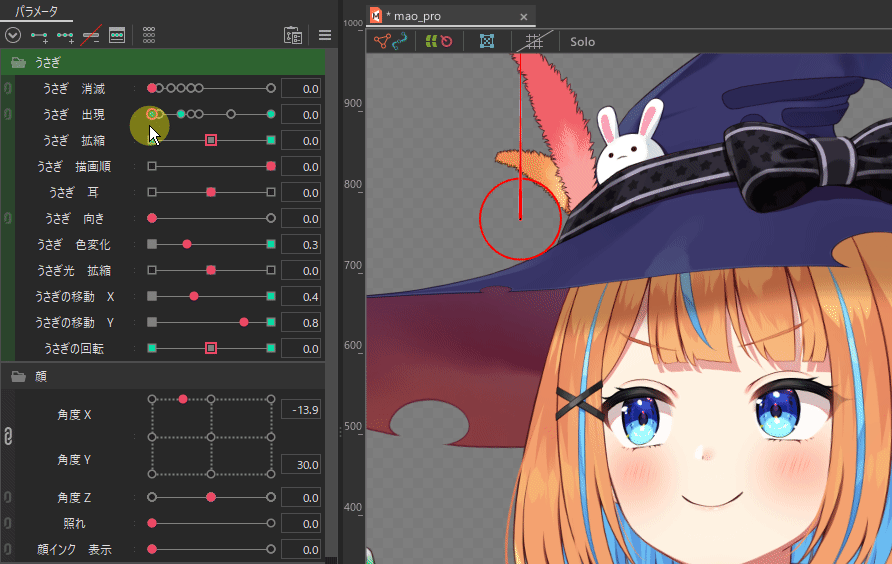Close the mao_pro tab

[523, 17]
